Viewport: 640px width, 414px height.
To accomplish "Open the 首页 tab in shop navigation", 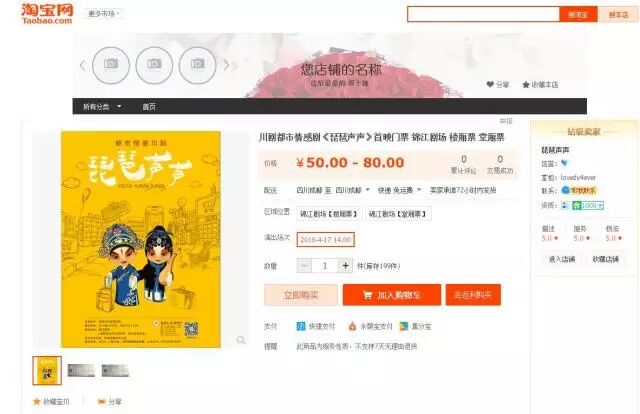I will [149, 107].
